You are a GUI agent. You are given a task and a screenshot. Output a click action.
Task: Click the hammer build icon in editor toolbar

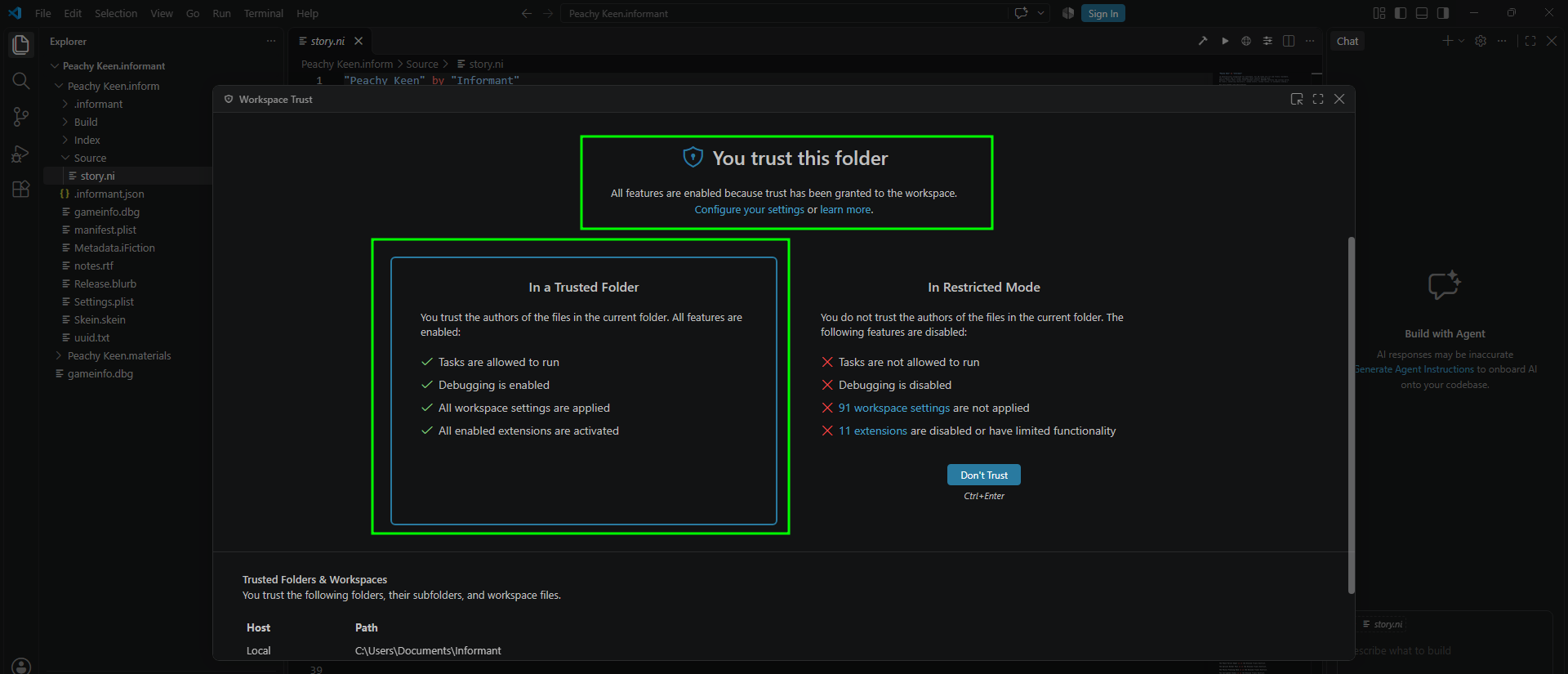[x=1203, y=41]
